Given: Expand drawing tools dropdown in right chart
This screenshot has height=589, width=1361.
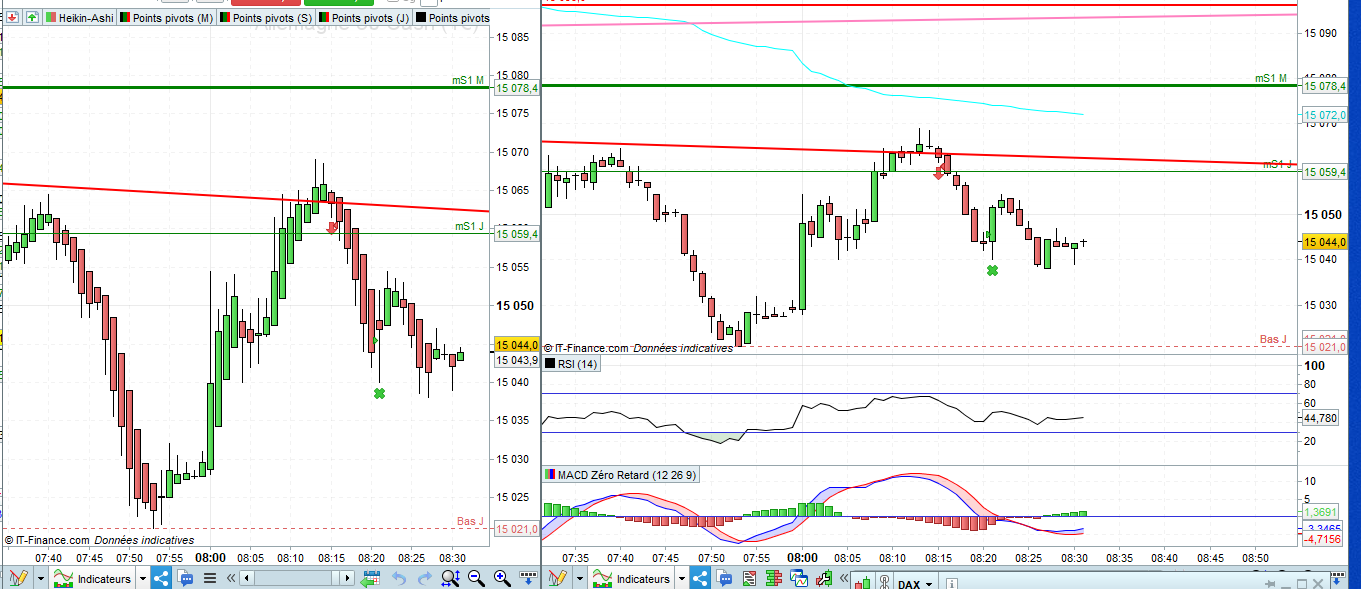Looking at the screenshot, I should pos(580,578).
